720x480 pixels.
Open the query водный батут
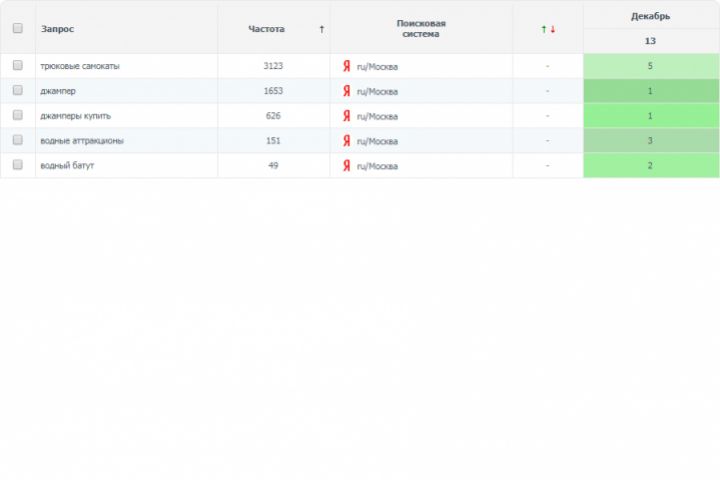(x=67, y=165)
